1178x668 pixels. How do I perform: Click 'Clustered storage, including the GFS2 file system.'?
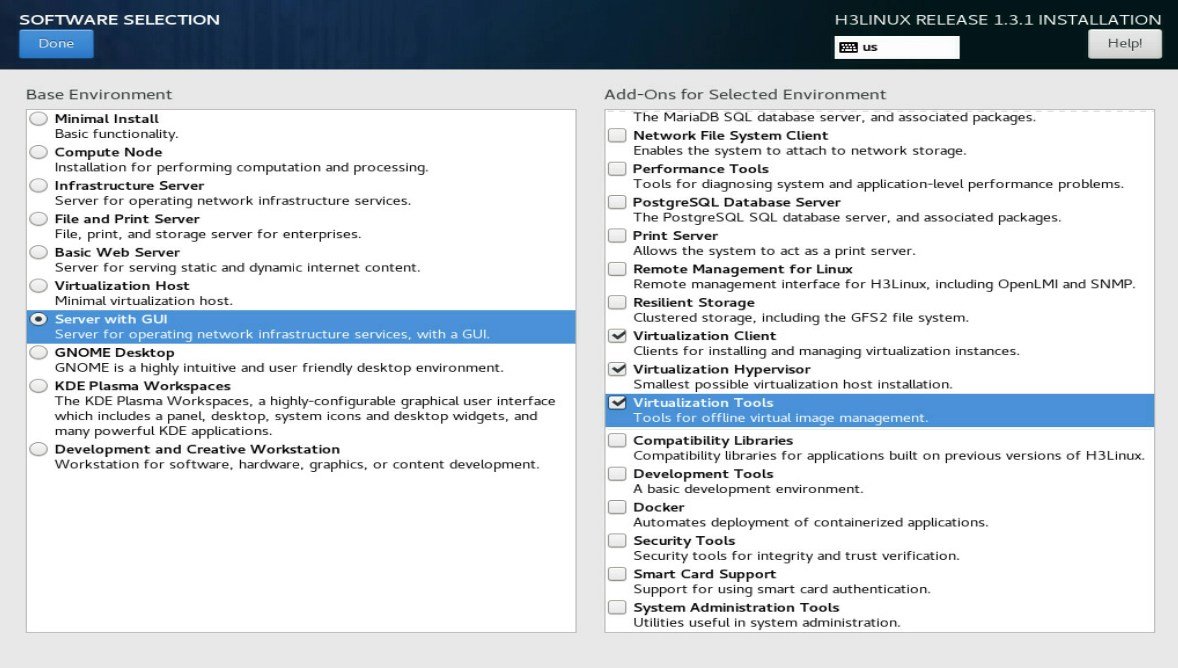click(x=801, y=318)
